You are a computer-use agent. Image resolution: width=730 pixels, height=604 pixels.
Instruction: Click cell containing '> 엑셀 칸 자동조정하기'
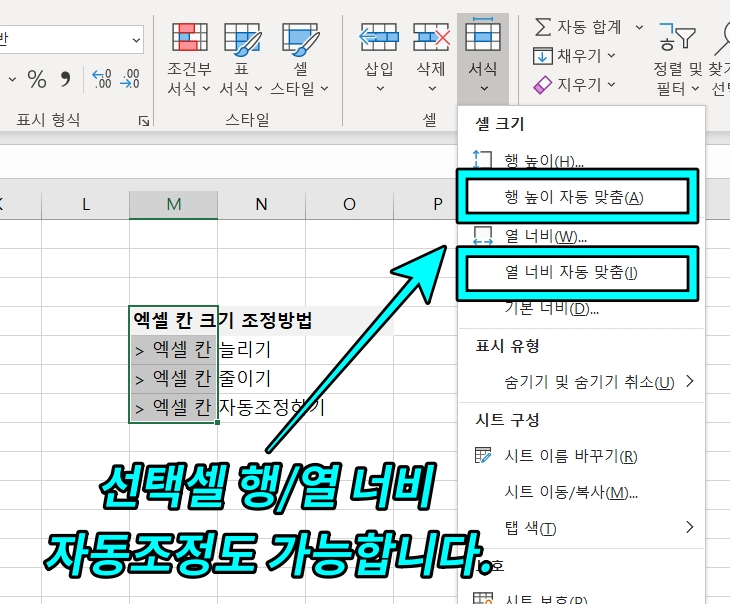pyautogui.click(x=174, y=407)
